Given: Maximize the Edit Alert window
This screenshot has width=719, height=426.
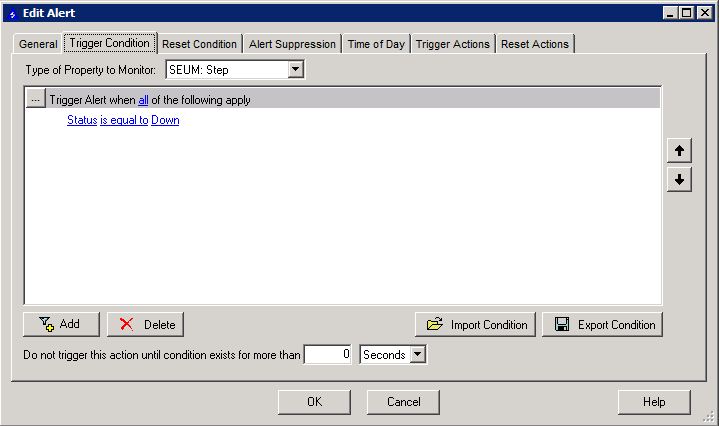Looking at the screenshot, I should click(x=686, y=13).
